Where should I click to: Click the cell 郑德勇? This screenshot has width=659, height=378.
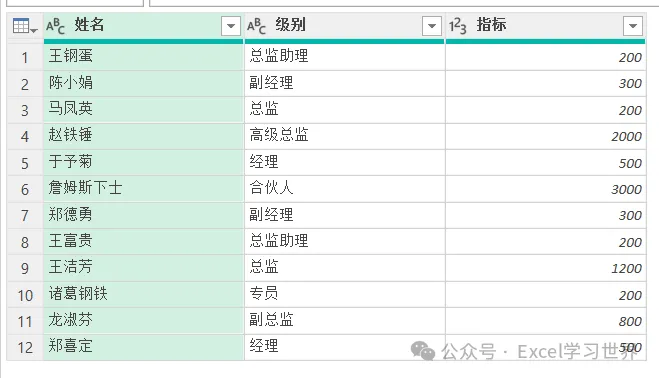pyautogui.click(x=143, y=215)
